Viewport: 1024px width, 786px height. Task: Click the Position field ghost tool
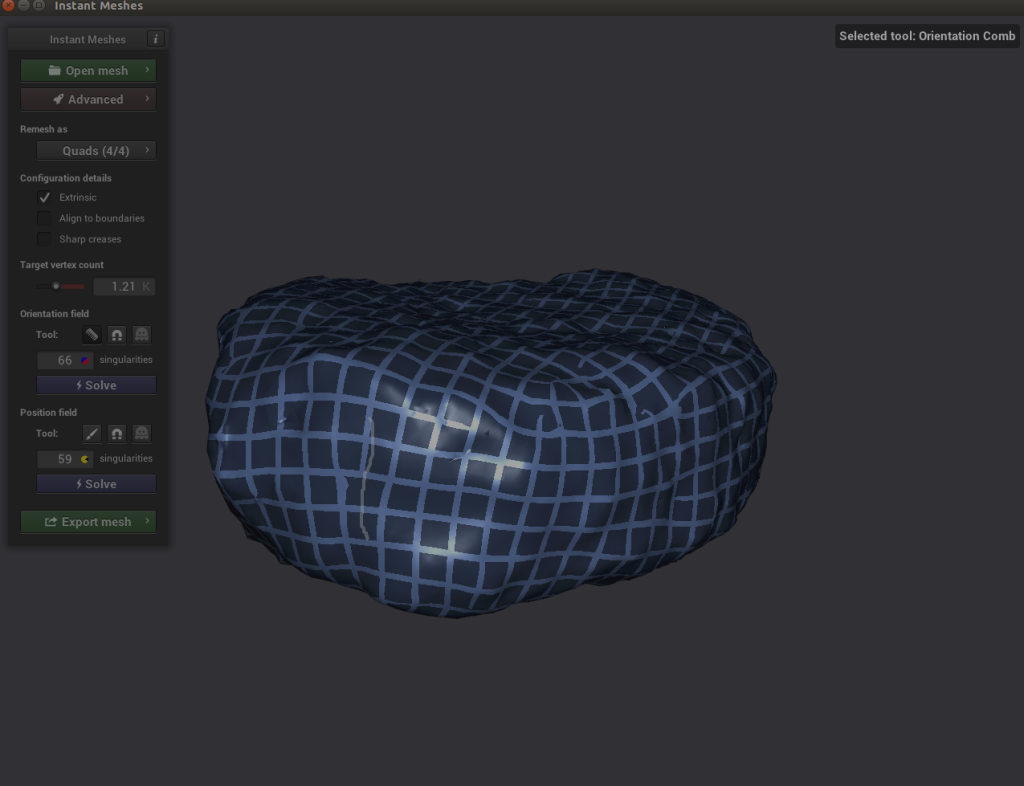142,434
